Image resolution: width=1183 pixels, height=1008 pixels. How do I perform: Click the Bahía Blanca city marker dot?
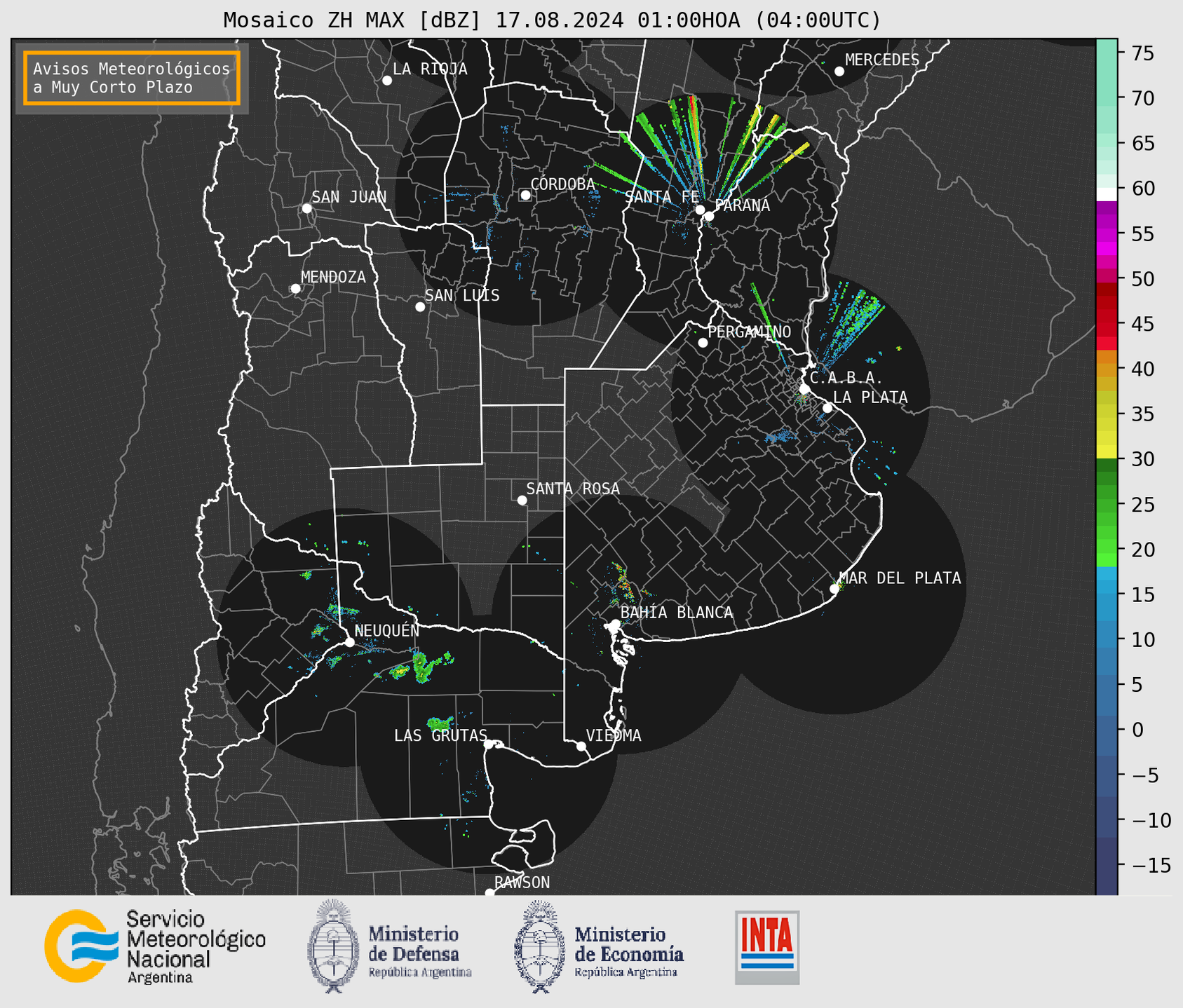pyautogui.click(x=615, y=624)
